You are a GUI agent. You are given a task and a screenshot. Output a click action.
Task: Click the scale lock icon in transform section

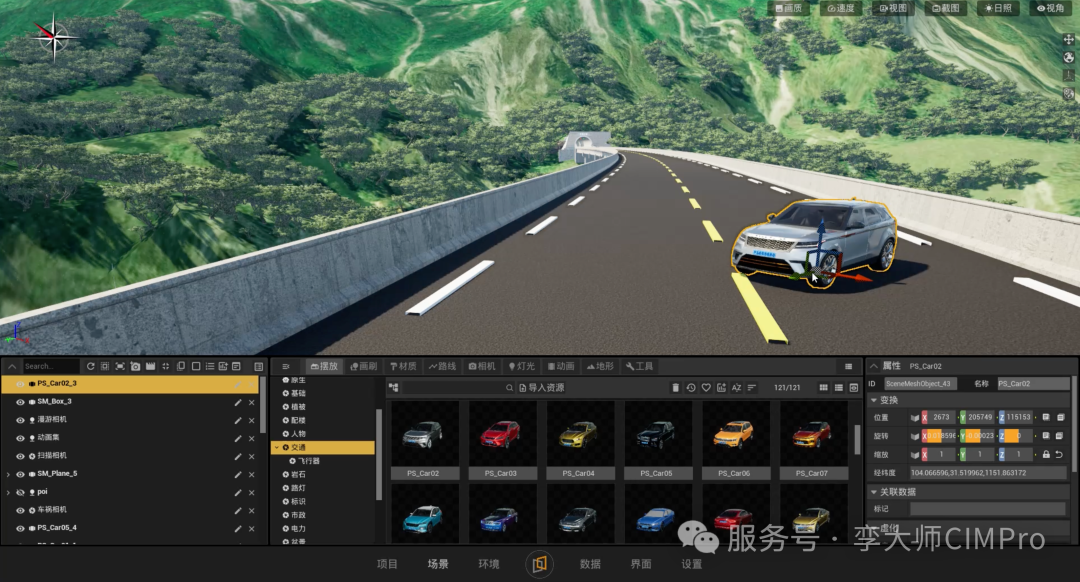[1046, 455]
